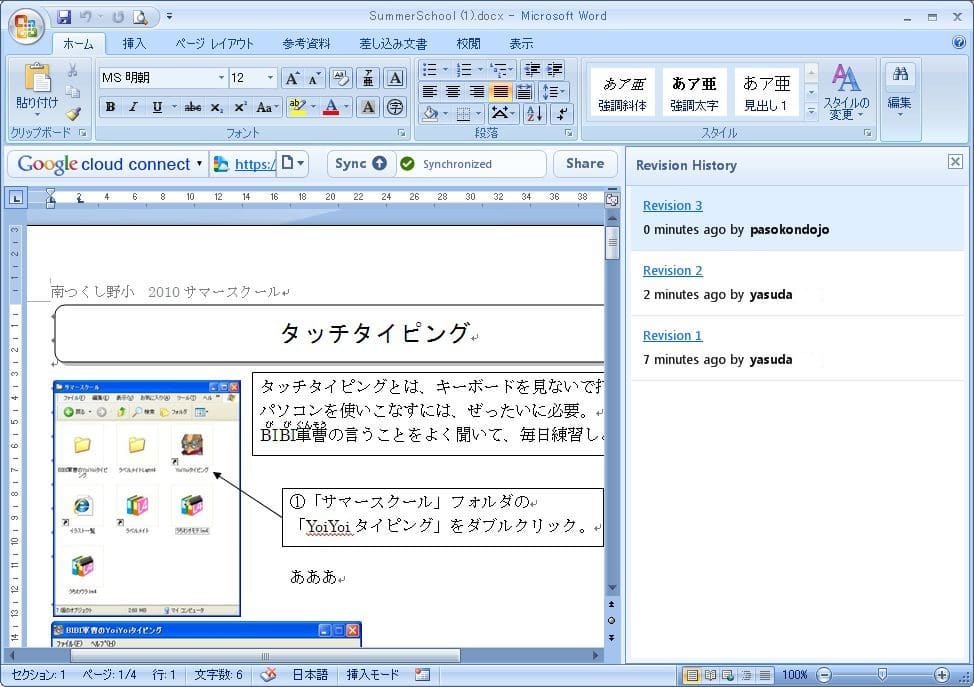Viewport: 974px width, 687px height.
Task: Click the Save icon in quick access toolbar
Action: 65,16
